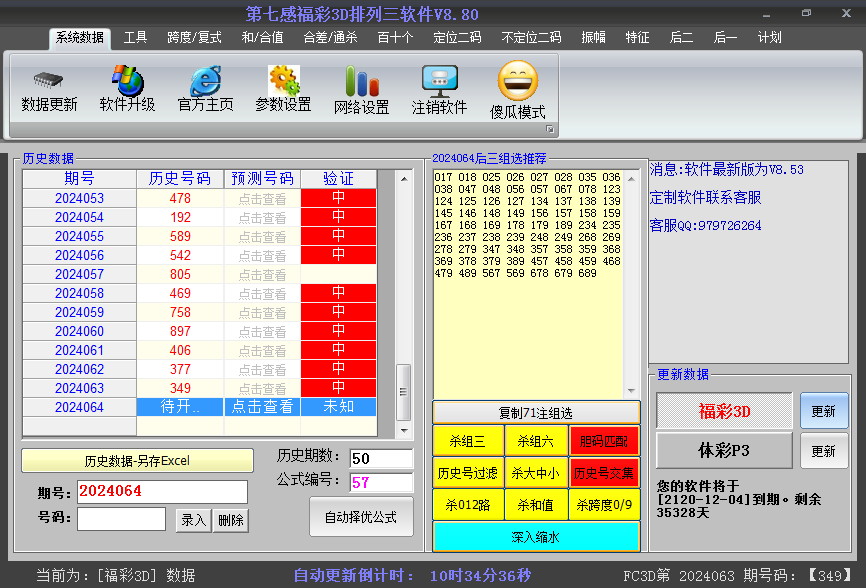Viewport: 866px width, 588px height.
Task: Click 更新 next to 福彩3D
Action: [823, 411]
